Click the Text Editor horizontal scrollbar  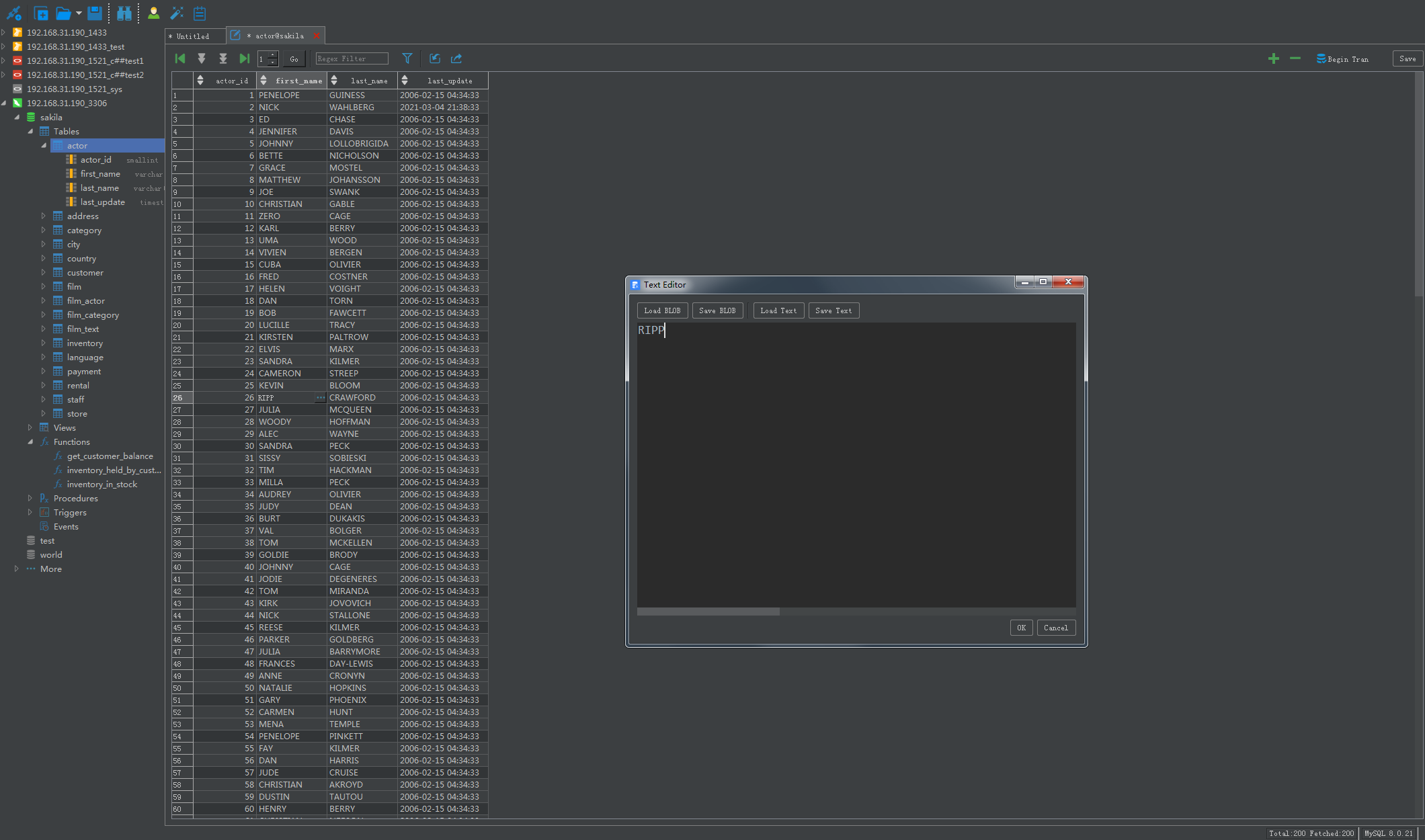(708, 612)
